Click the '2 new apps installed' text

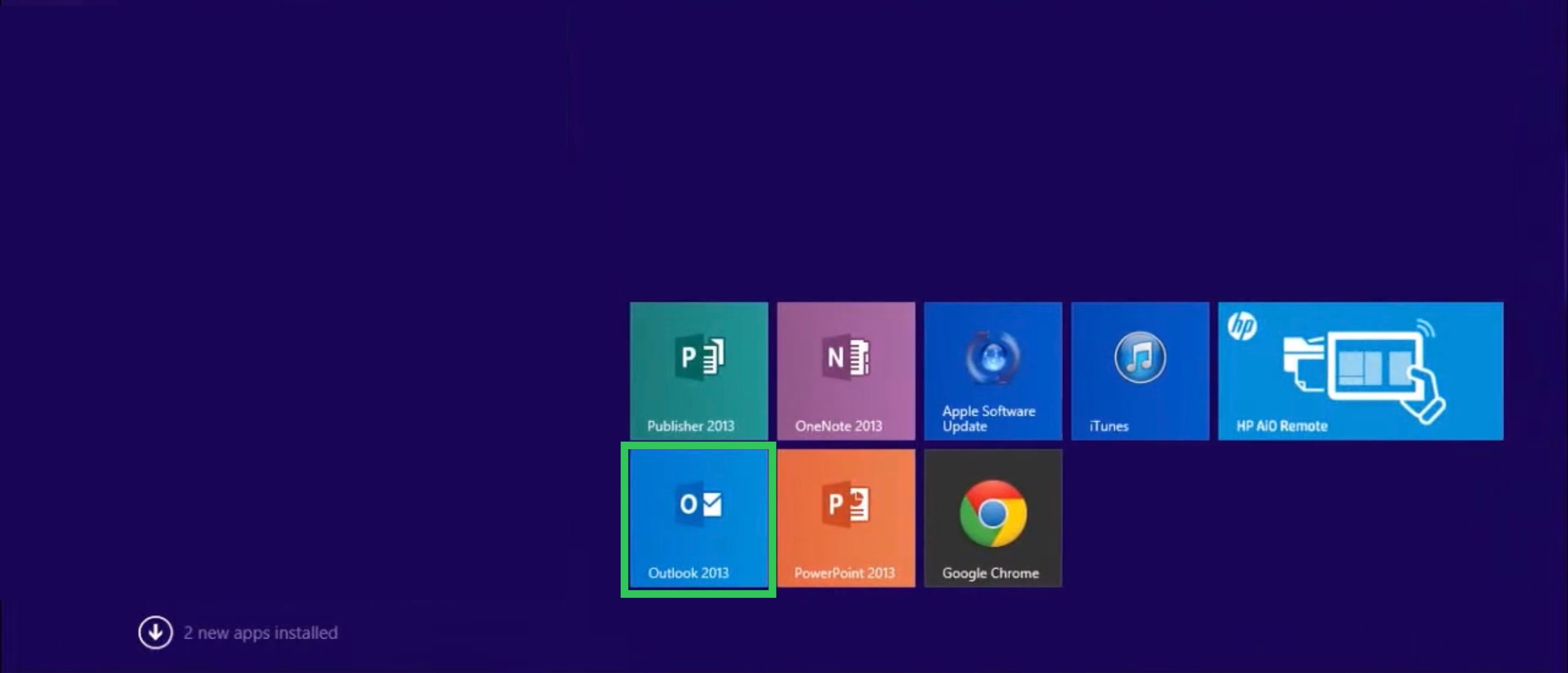pyautogui.click(x=261, y=632)
